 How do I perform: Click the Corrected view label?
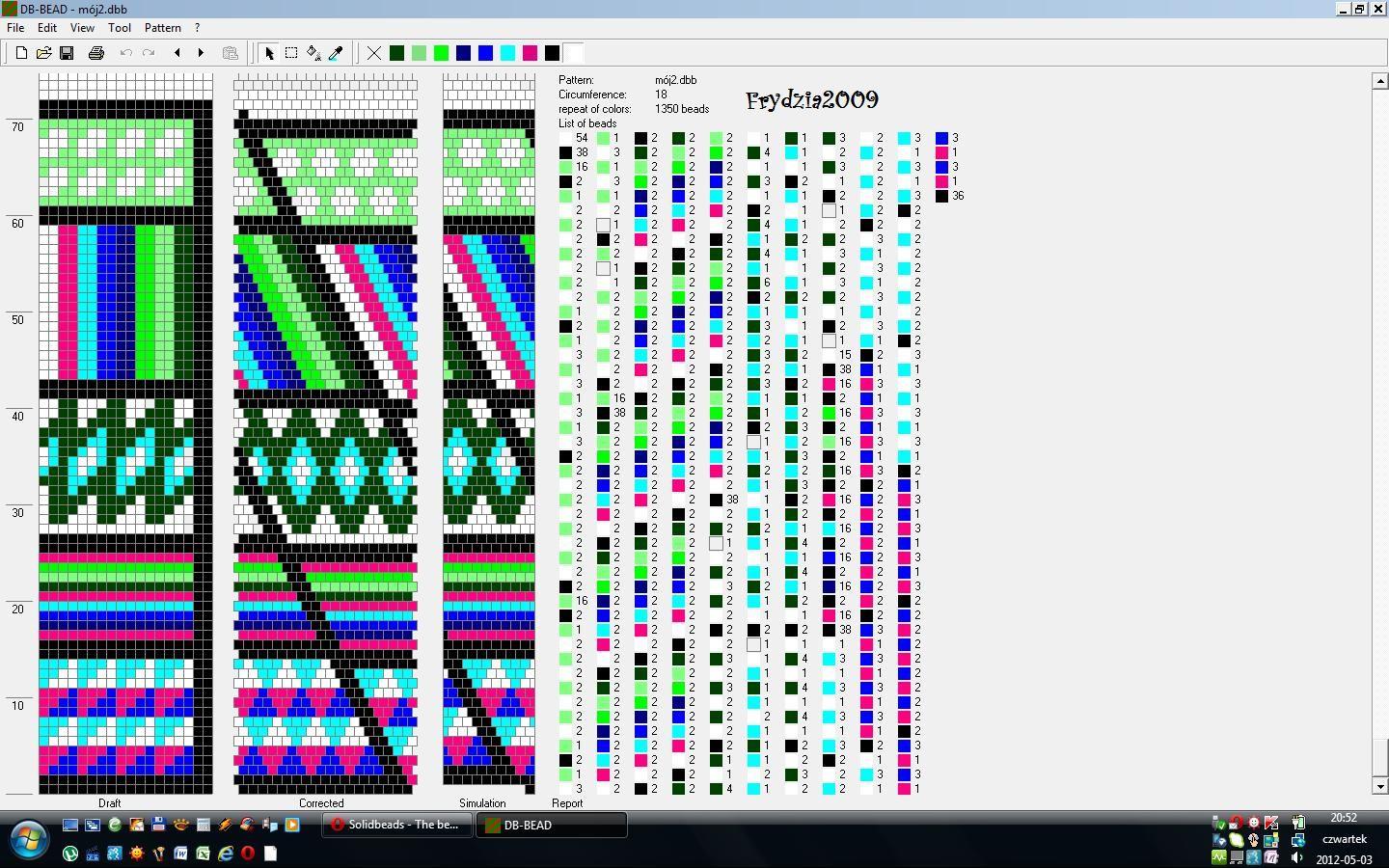[321, 802]
